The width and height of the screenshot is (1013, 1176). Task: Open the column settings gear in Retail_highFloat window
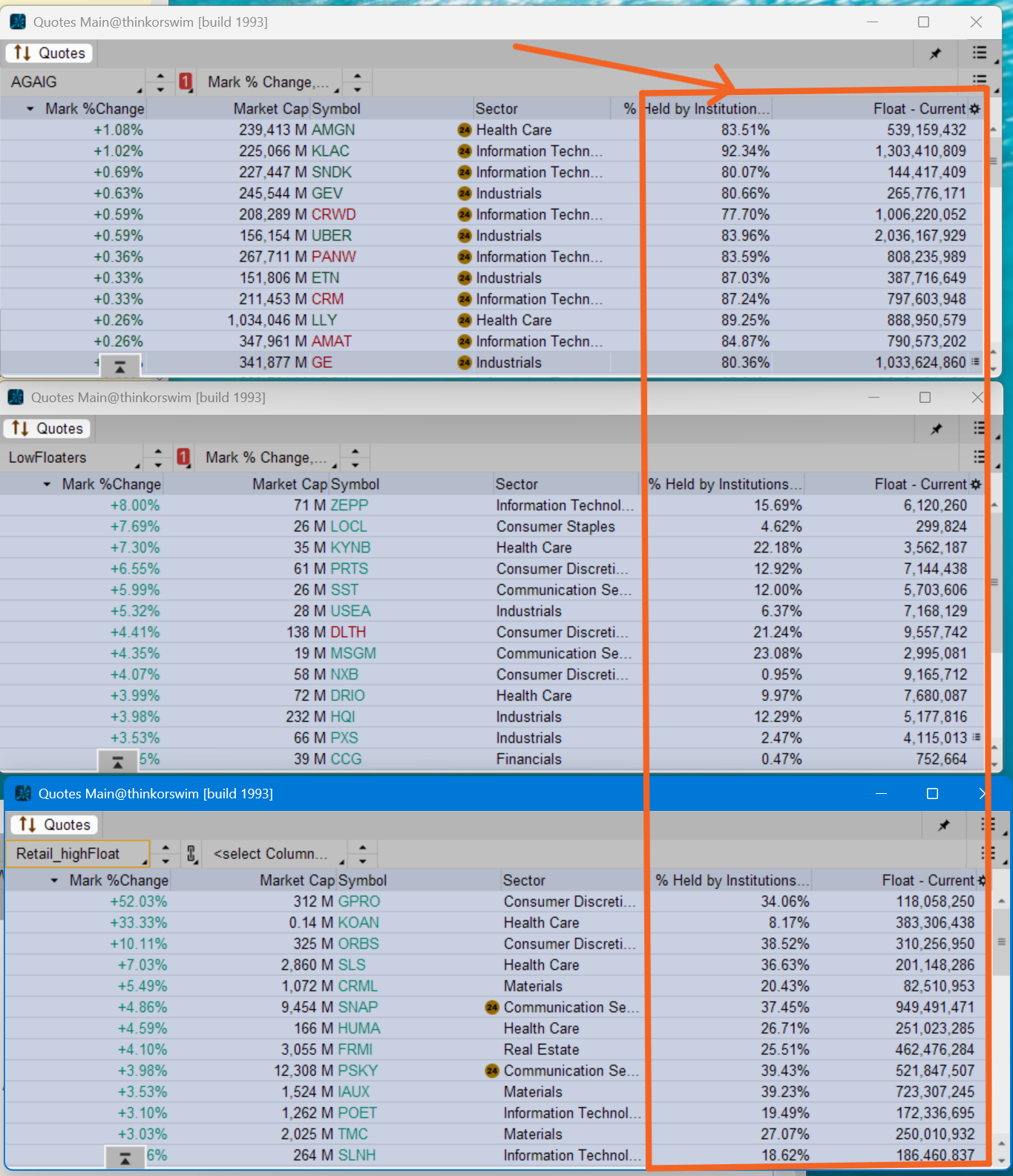982,881
